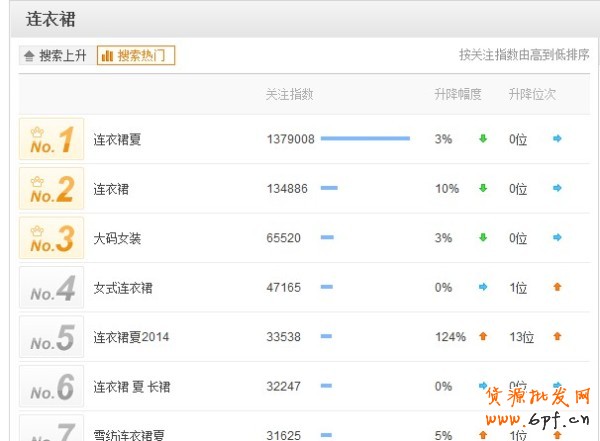Open the 连衣裙 keyword in row two
600x441 pixels.
tap(111, 189)
